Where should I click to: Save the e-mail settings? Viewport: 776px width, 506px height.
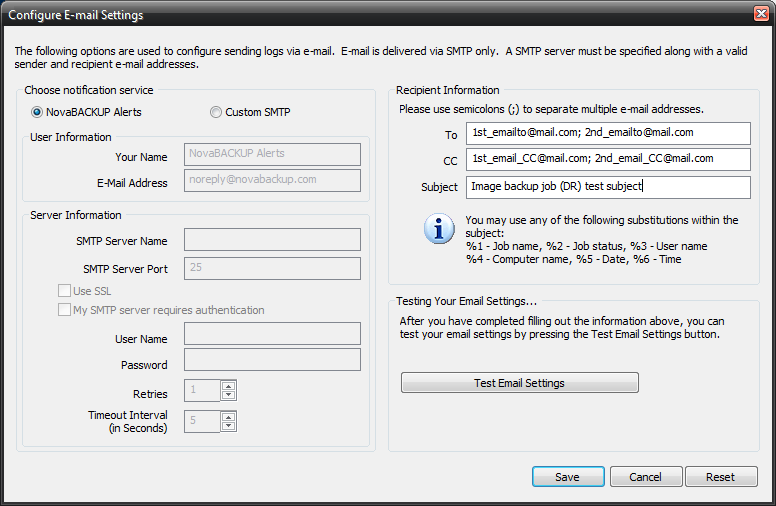[x=568, y=477]
